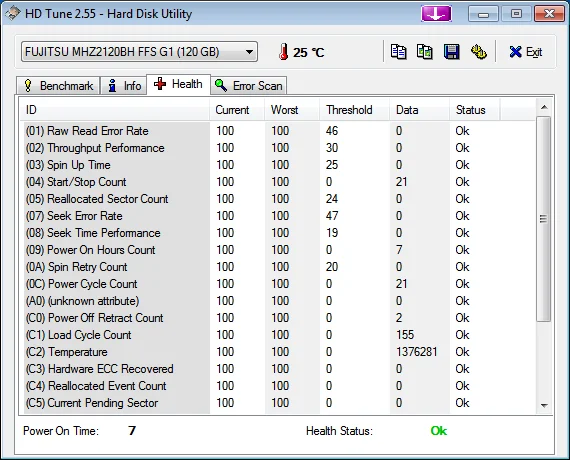The width and height of the screenshot is (570, 460).
Task: Click the vertical scrollbar thumb
Action: pos(544,219)
